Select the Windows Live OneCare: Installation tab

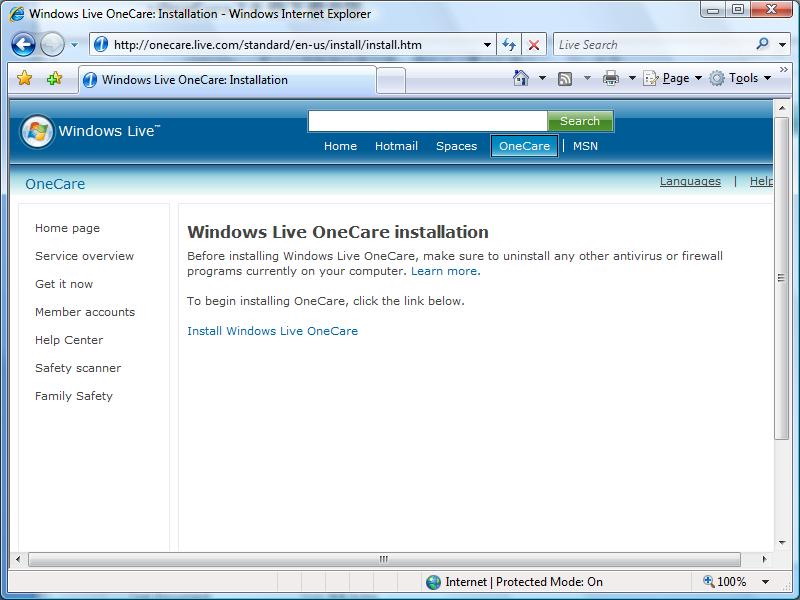point(228,80)
